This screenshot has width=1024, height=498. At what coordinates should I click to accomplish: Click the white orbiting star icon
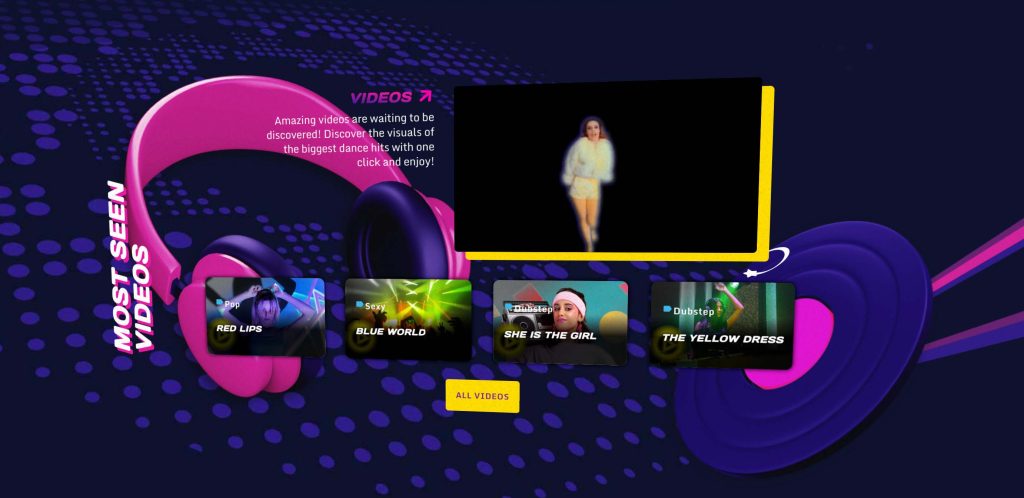751,272
